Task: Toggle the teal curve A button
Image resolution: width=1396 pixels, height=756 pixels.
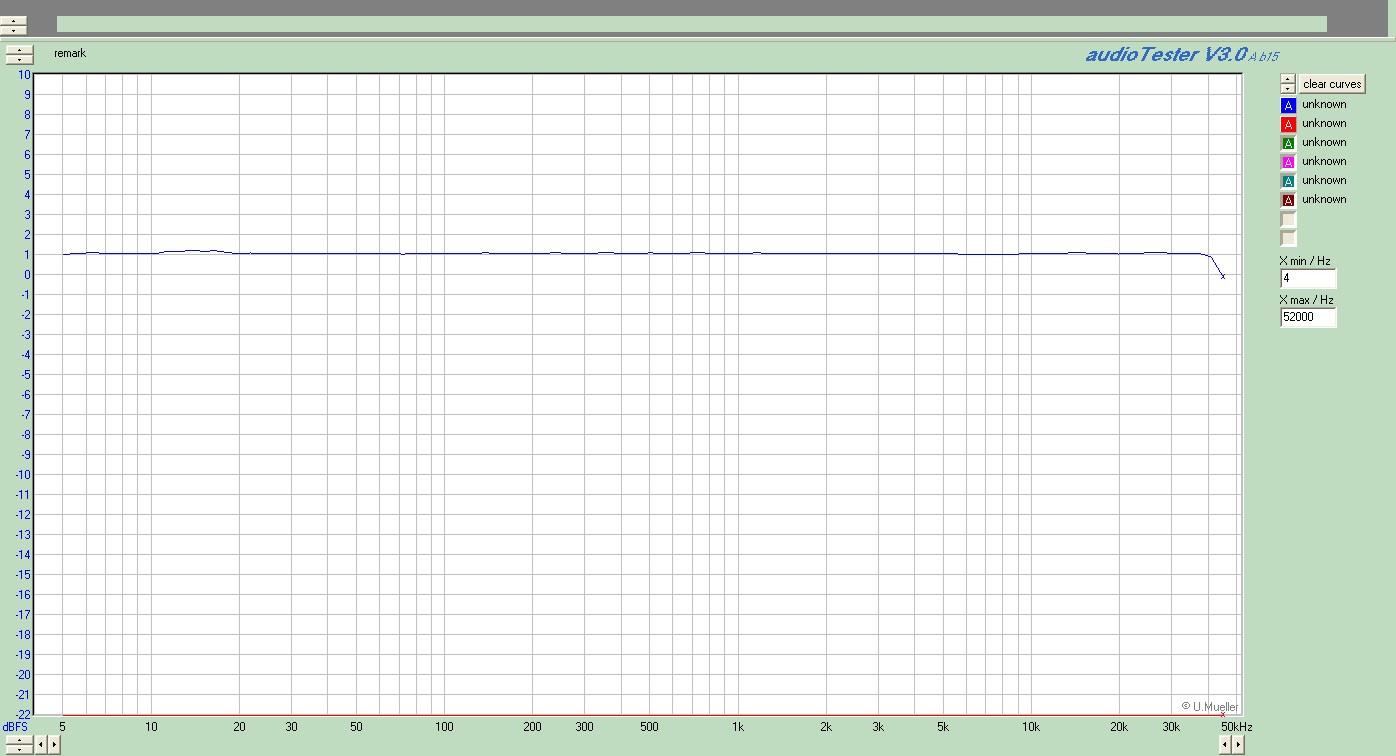Action: 1288,181
